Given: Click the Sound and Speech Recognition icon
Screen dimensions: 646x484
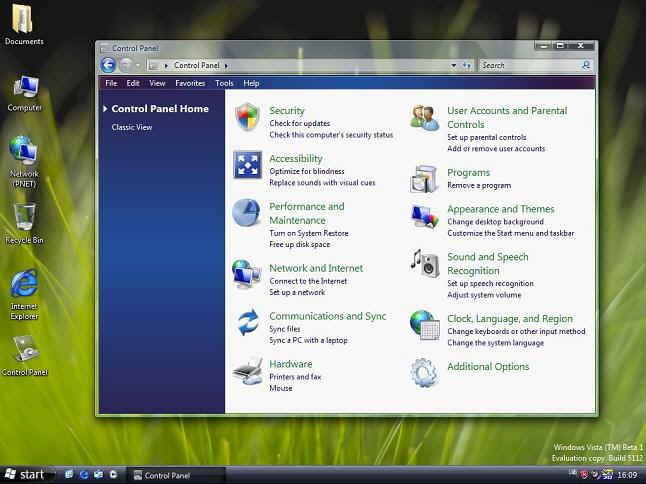Looking at the screenshot, I should [424, 263].
